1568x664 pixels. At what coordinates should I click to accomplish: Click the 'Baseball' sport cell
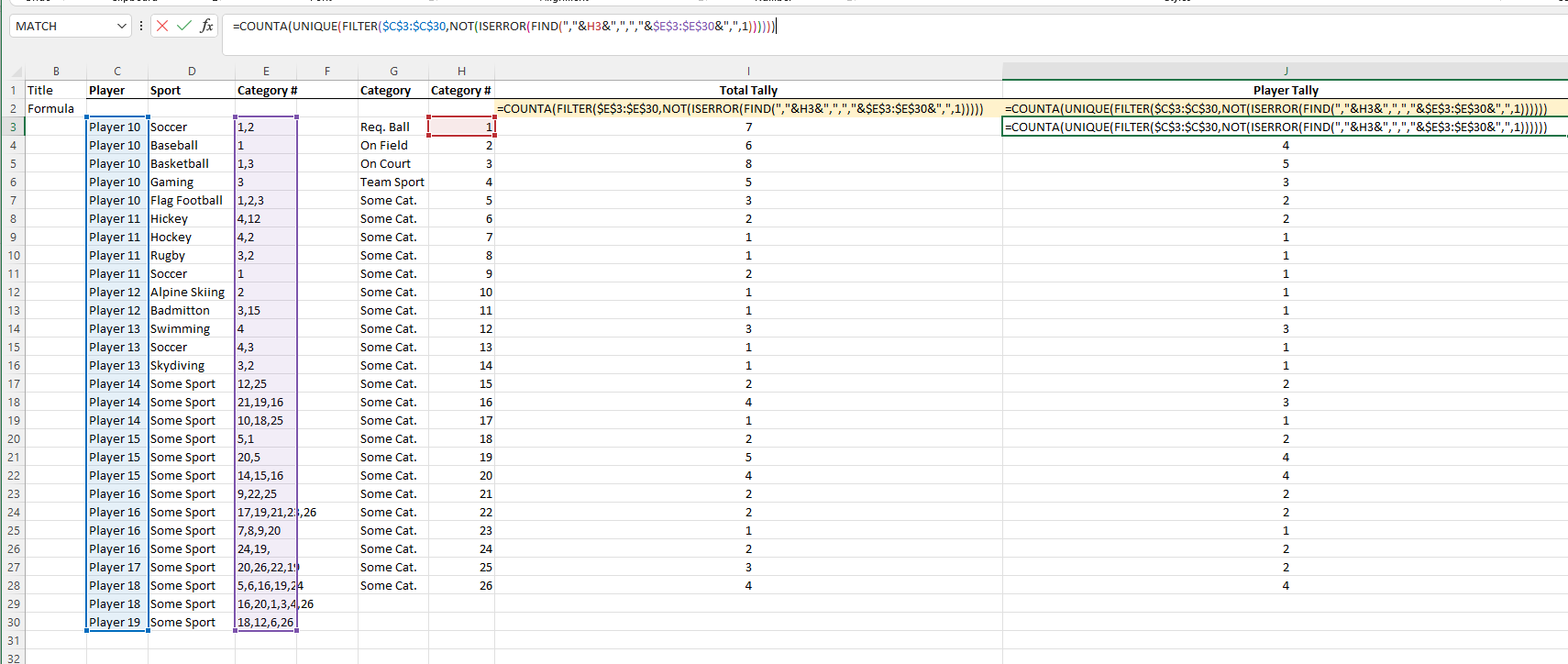pos(192,145)
